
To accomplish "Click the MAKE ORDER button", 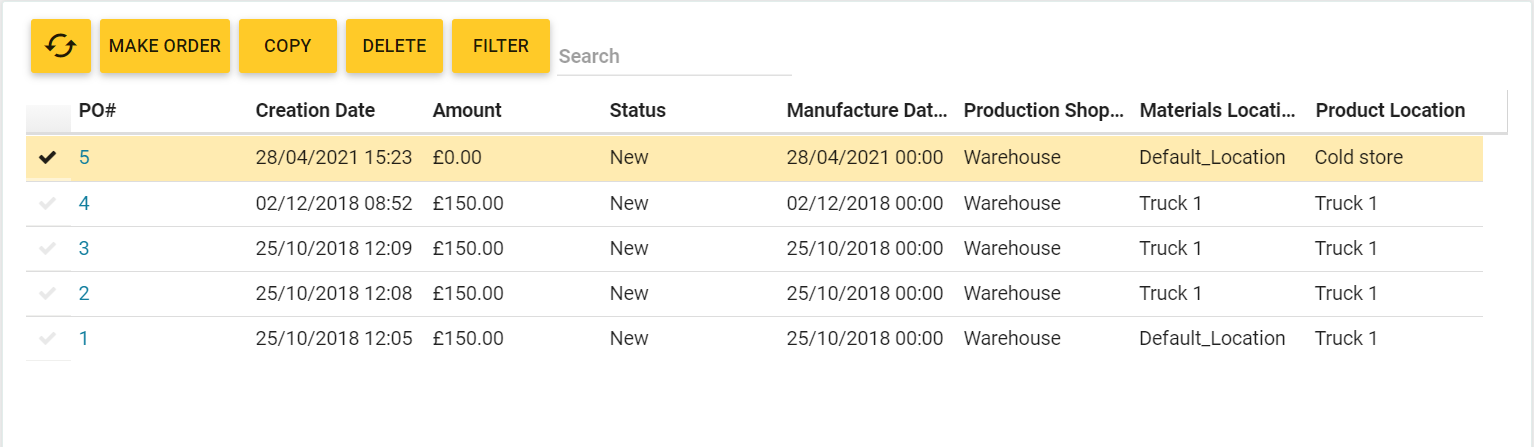I will click(x=165, y=46).
